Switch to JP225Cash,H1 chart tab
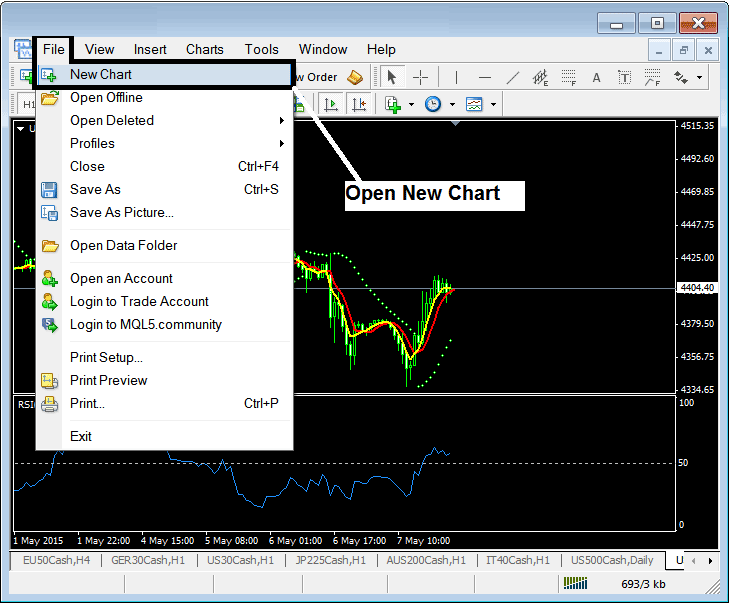The image size is (729, 603). click(x=331, y=560)
